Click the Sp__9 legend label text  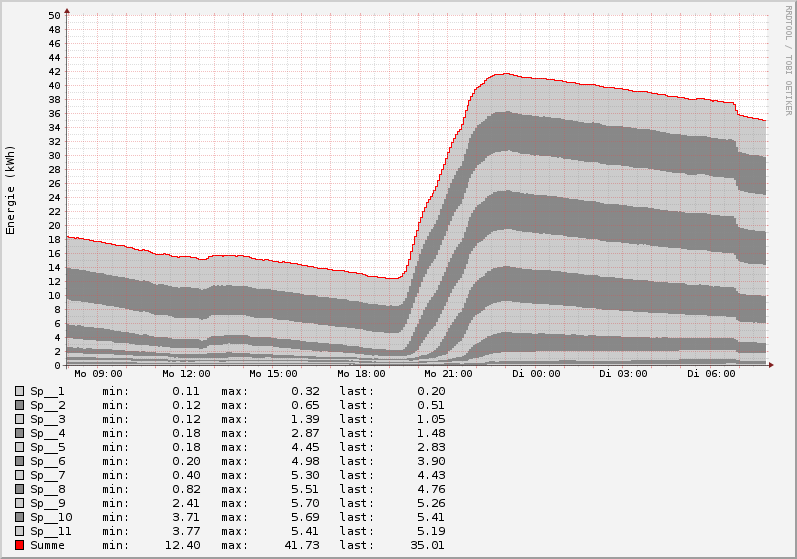coord(47,503)
